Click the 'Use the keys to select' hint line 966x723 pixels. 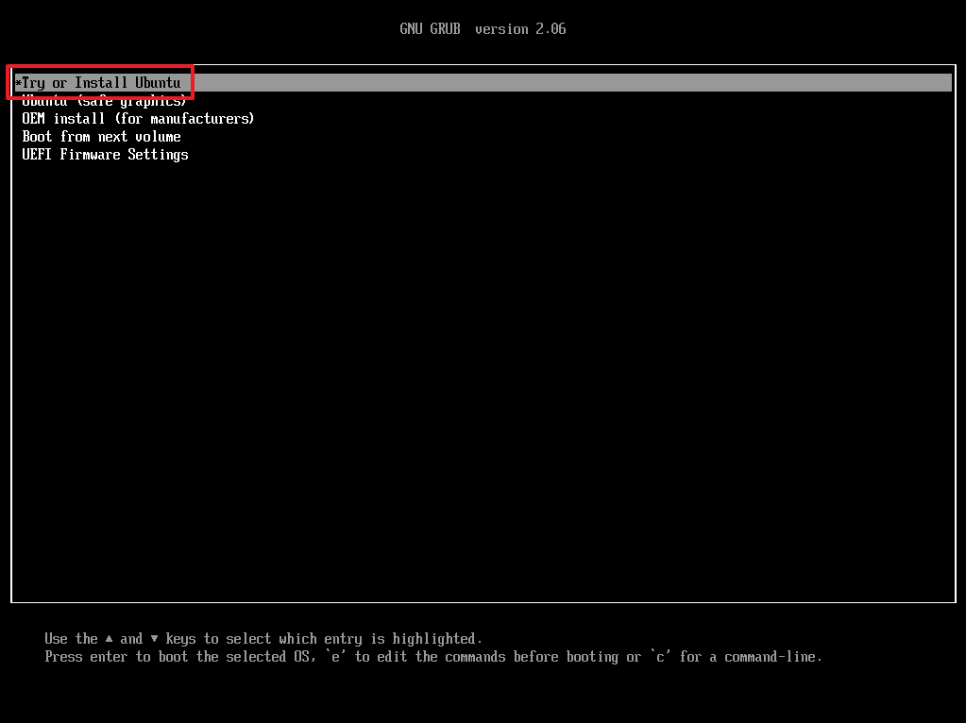pos(264,639)
